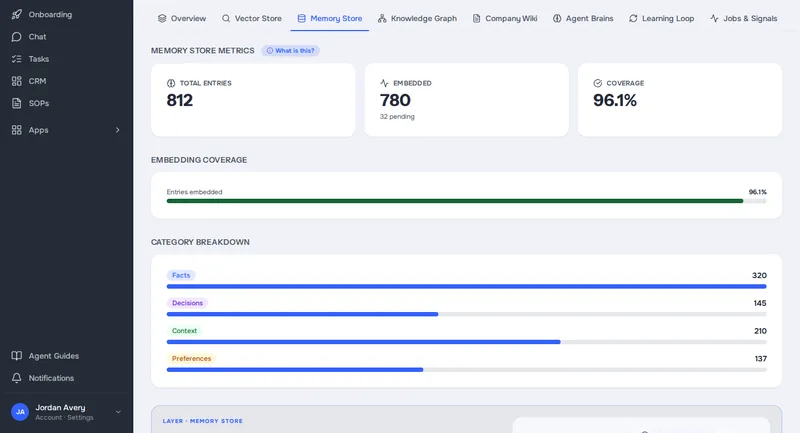Screen dimensions: 800x433
Task: Click the "LAYER · MEMORY STORE" label
Action: click(203, 421)
